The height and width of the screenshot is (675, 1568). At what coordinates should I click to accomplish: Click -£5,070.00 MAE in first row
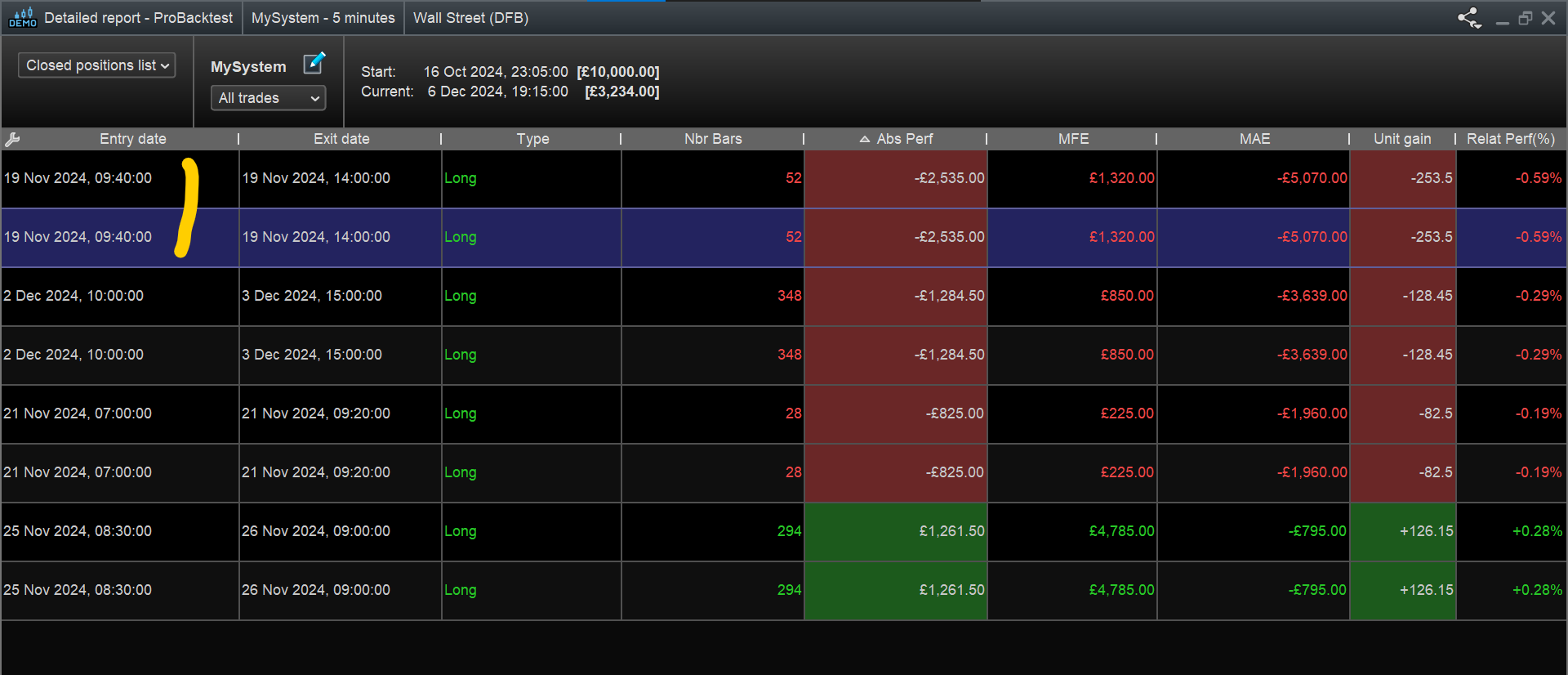(x=1312, y=178)
